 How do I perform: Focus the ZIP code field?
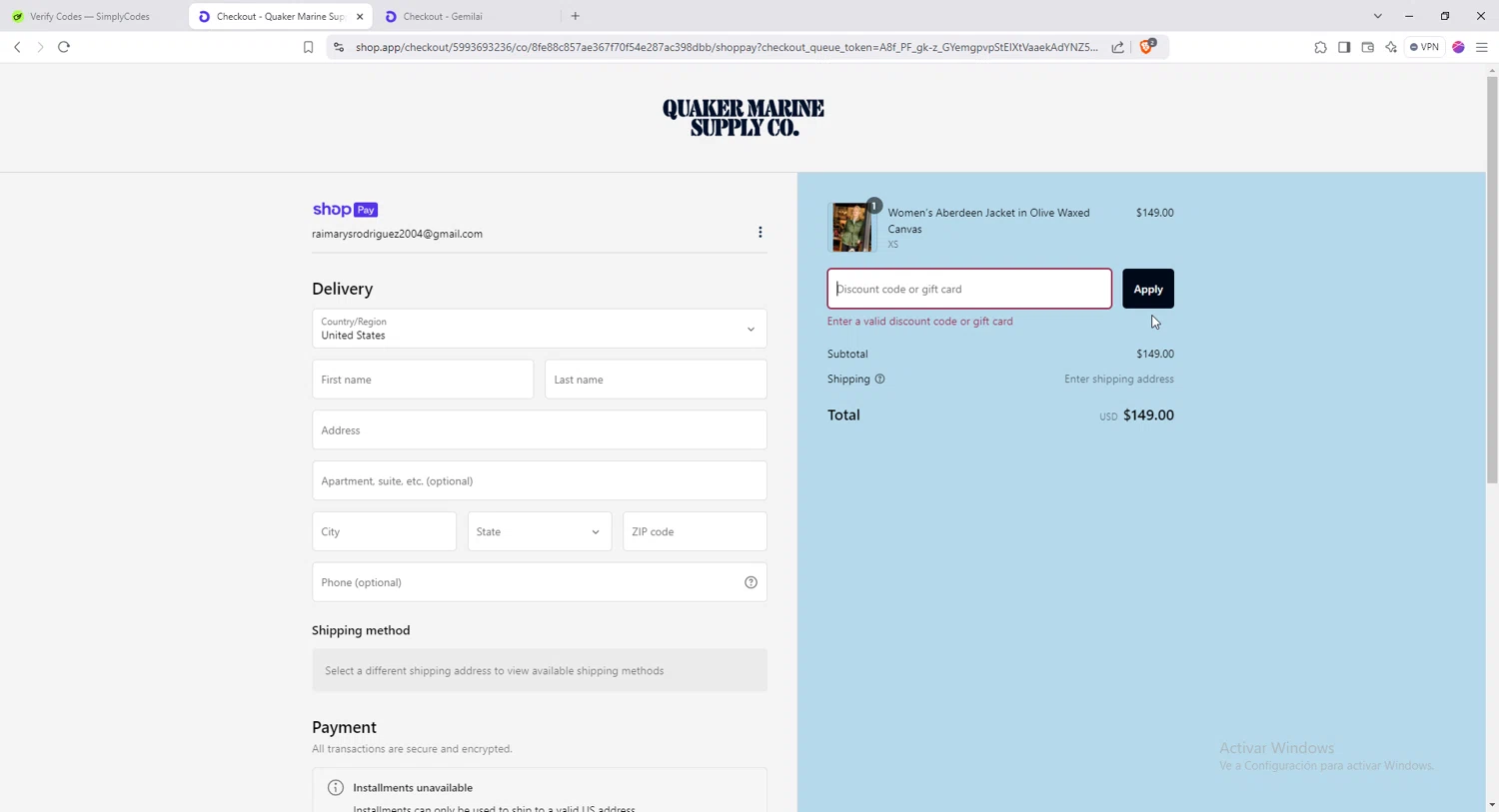695,531
